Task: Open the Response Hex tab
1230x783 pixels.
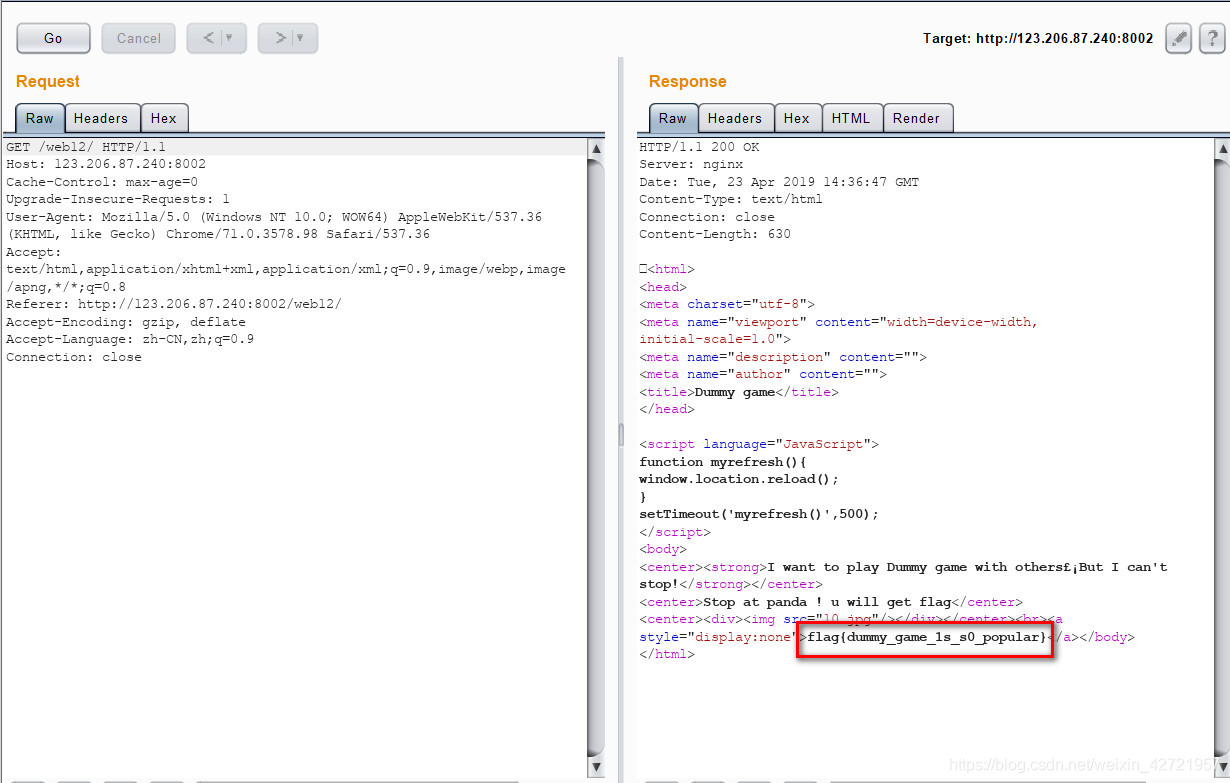Action: [x=797, y=118]
